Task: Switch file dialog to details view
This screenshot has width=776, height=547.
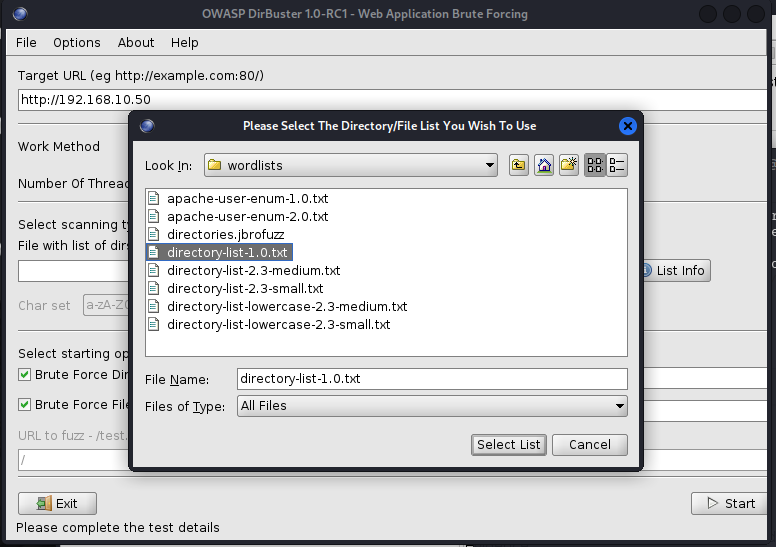Action: (x=617, y=165)
